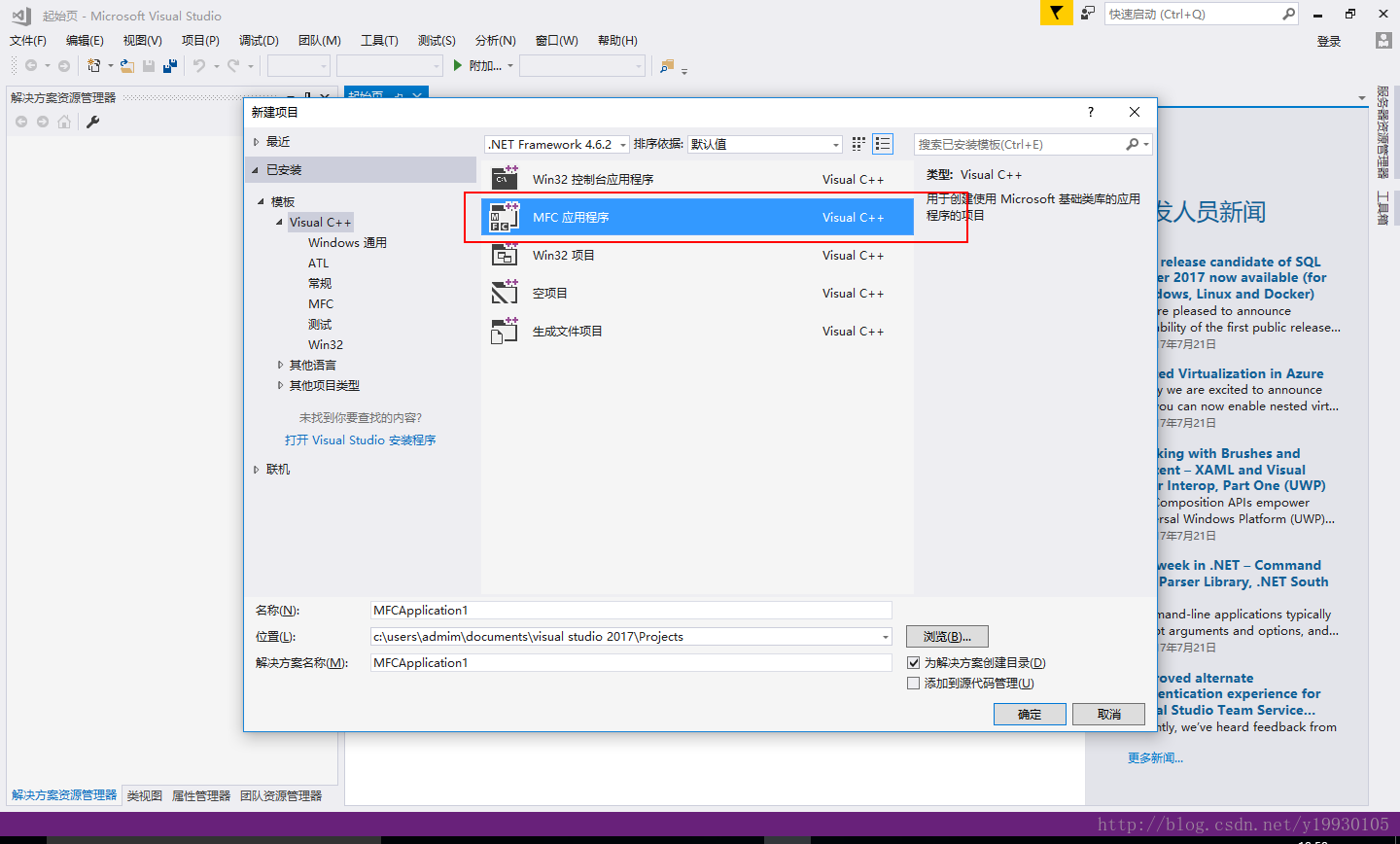Click Solution Explorer's Properties wrench icon
The width and height of the screenshot is (1400, 844).
click(x=93, y=122)
